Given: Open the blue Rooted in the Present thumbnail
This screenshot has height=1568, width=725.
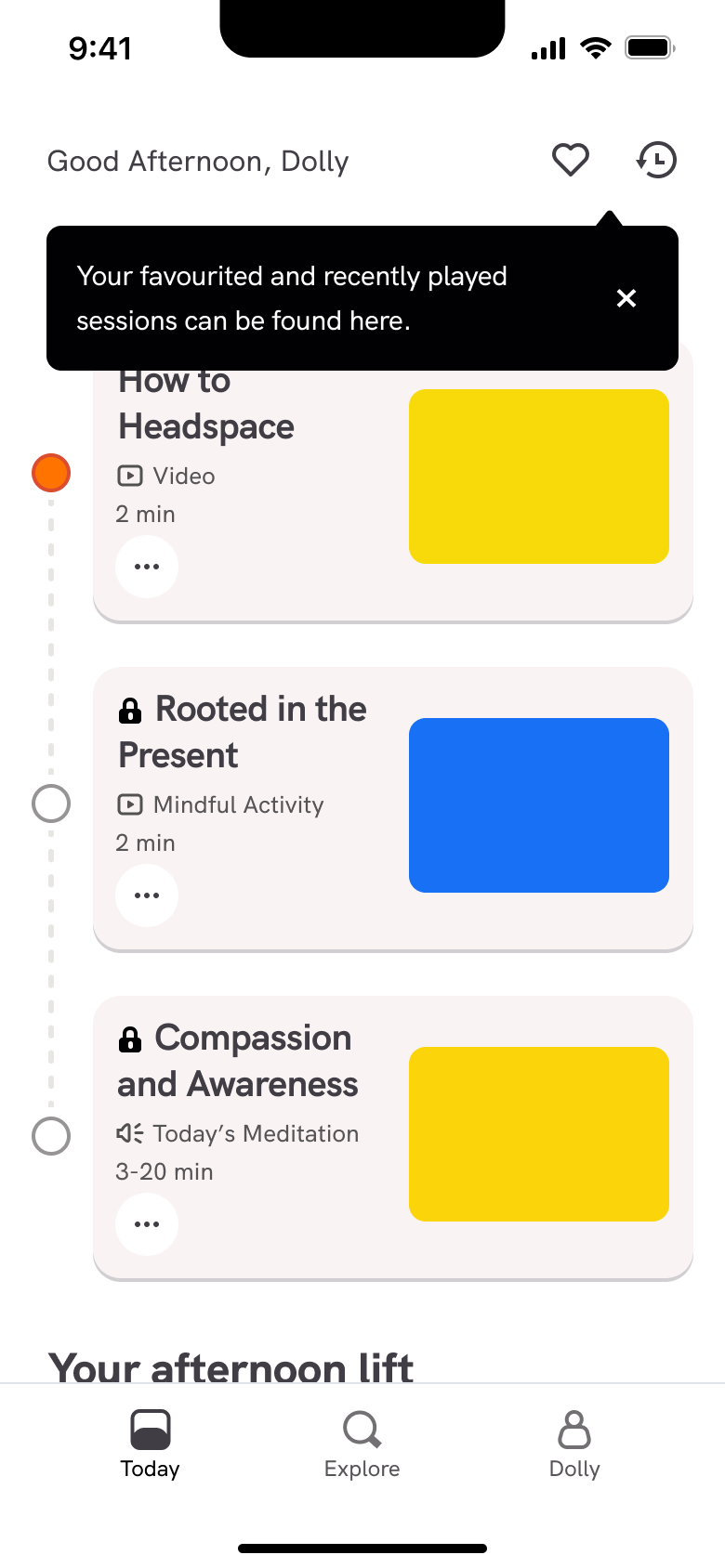Looking at the screenshot, I should tap(539, 805).
